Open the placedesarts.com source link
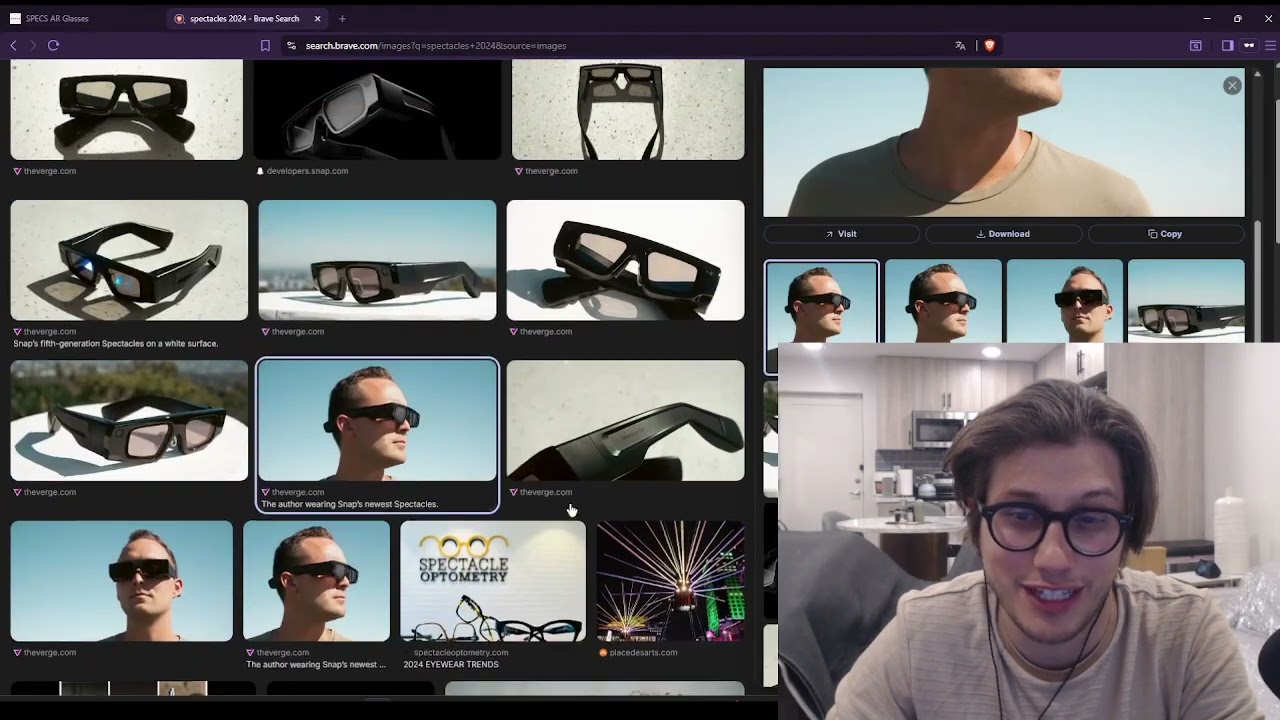 coord(638,653)
